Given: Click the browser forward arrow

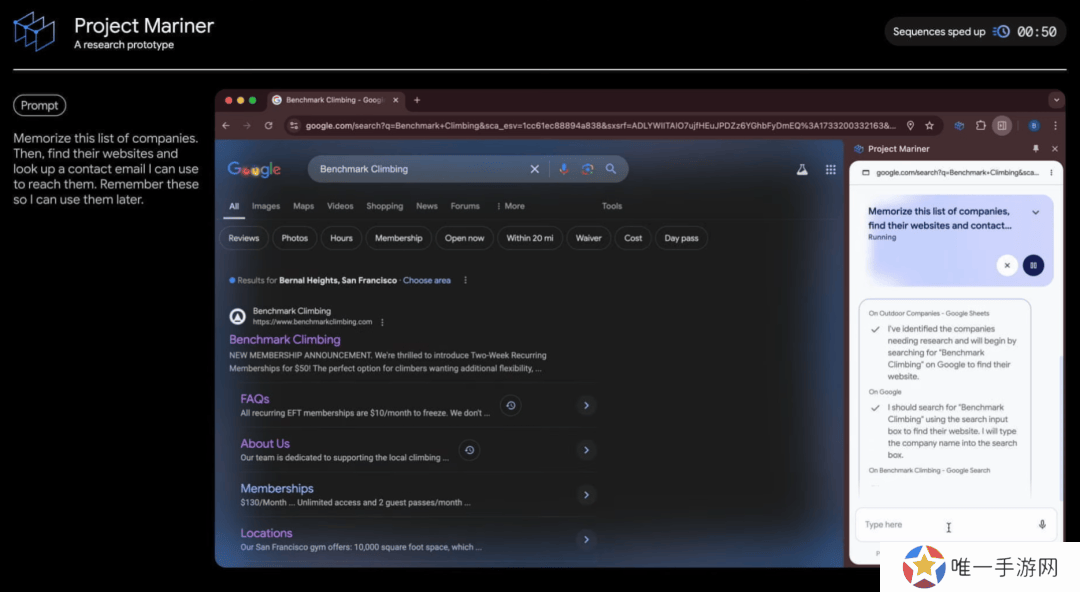Looking at the screenshot, I should [x=247, y=125].
